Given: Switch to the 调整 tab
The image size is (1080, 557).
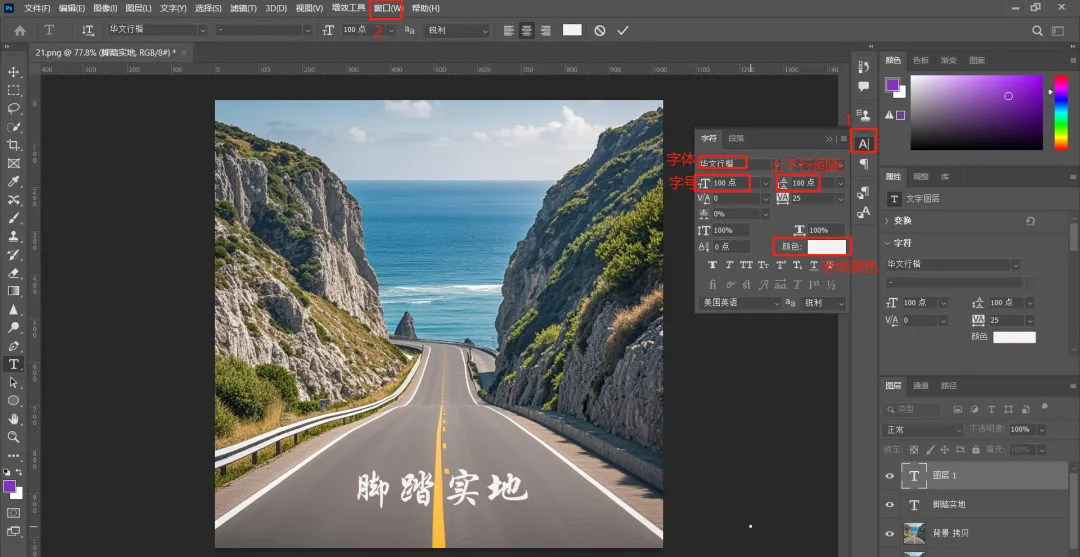Looking at the screenshot, I should pos(921,177).
